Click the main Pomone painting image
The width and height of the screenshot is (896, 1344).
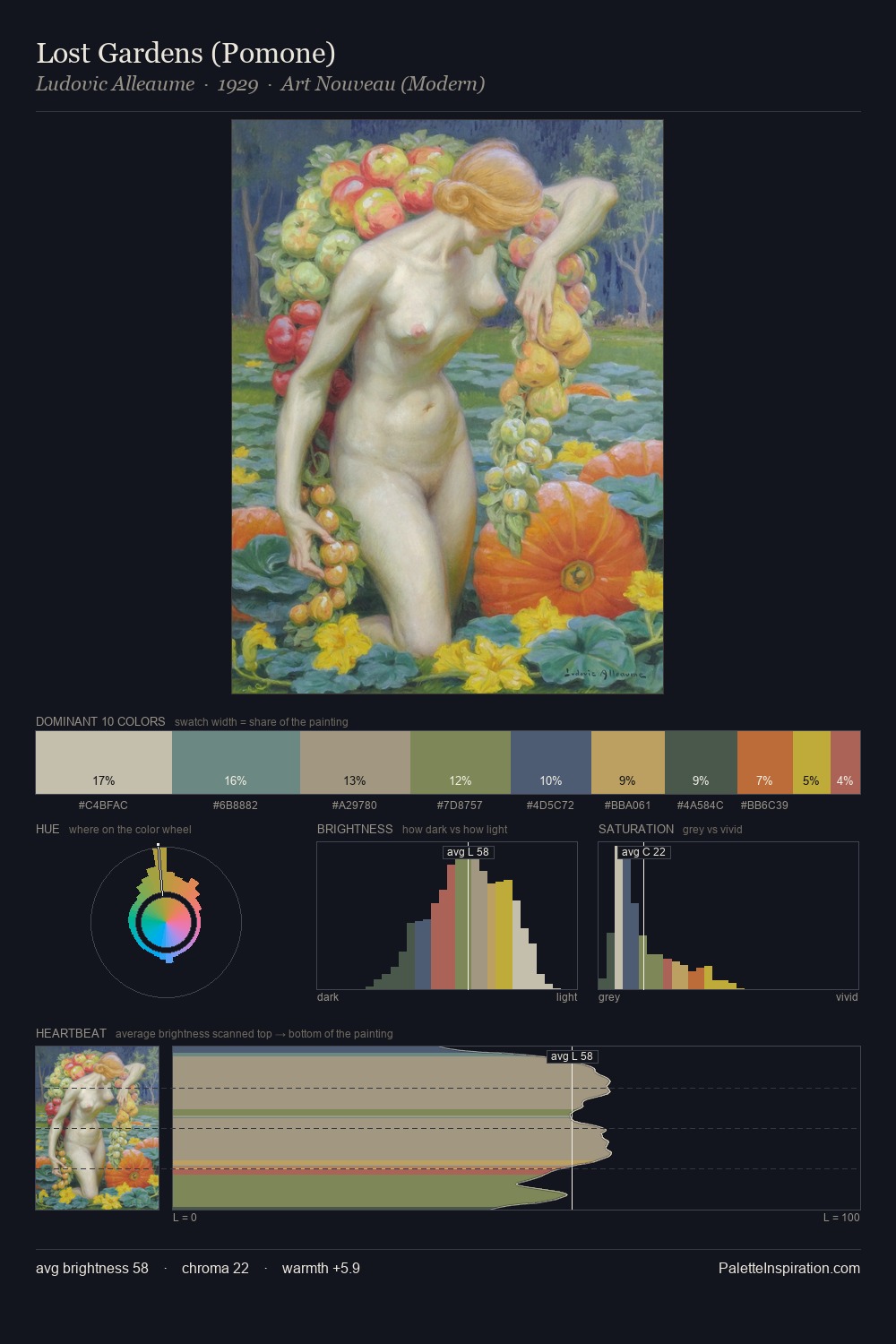click(447, 407)
